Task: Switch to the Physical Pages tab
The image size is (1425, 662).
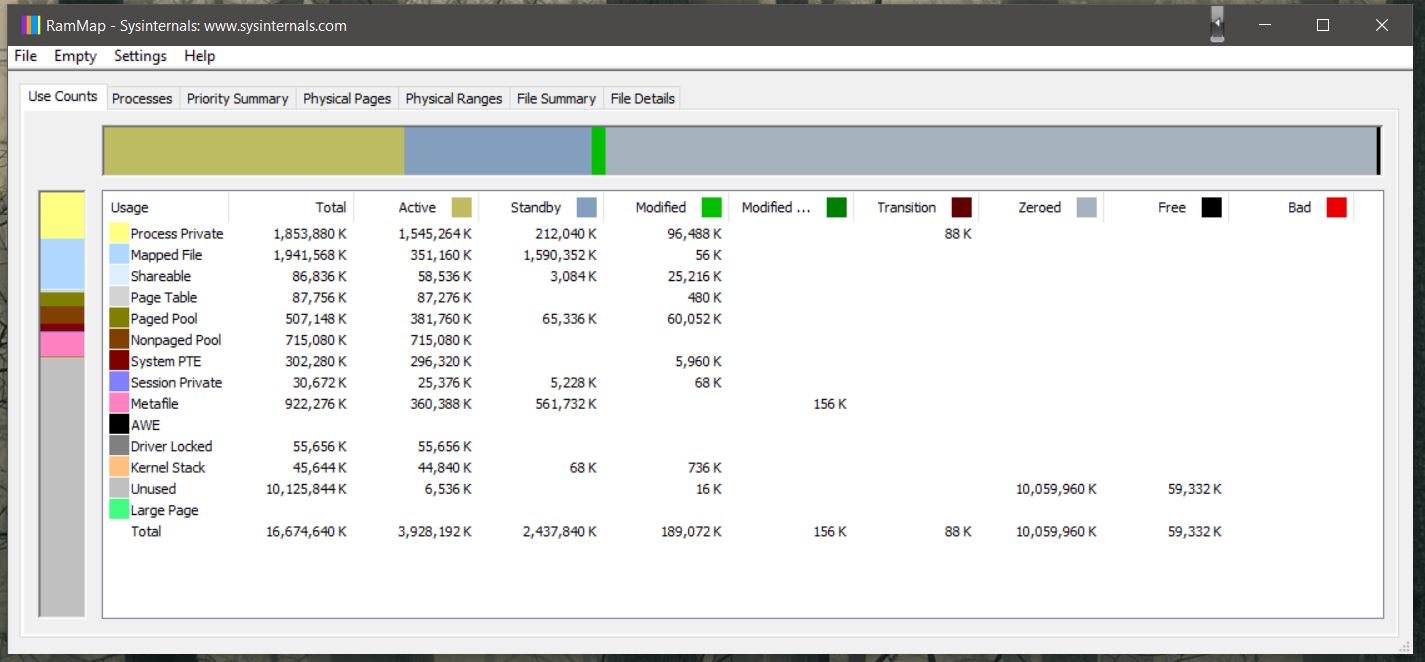Action: (347, 98)
